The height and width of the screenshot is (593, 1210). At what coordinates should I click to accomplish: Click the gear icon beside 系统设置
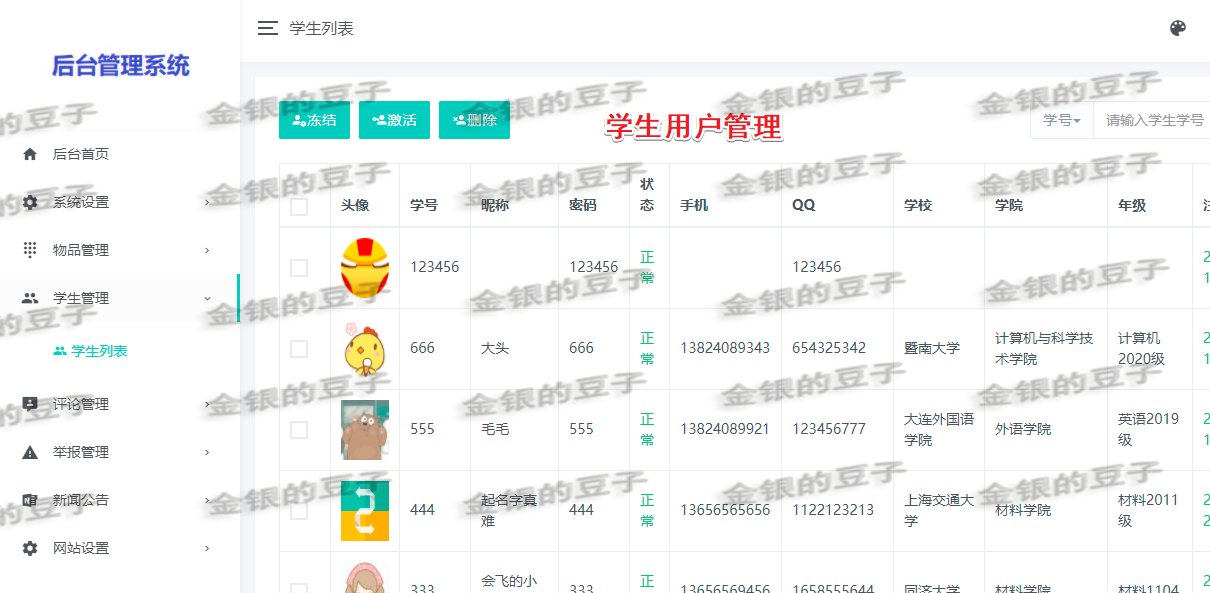pyautogui.click(x=30, y=202)
